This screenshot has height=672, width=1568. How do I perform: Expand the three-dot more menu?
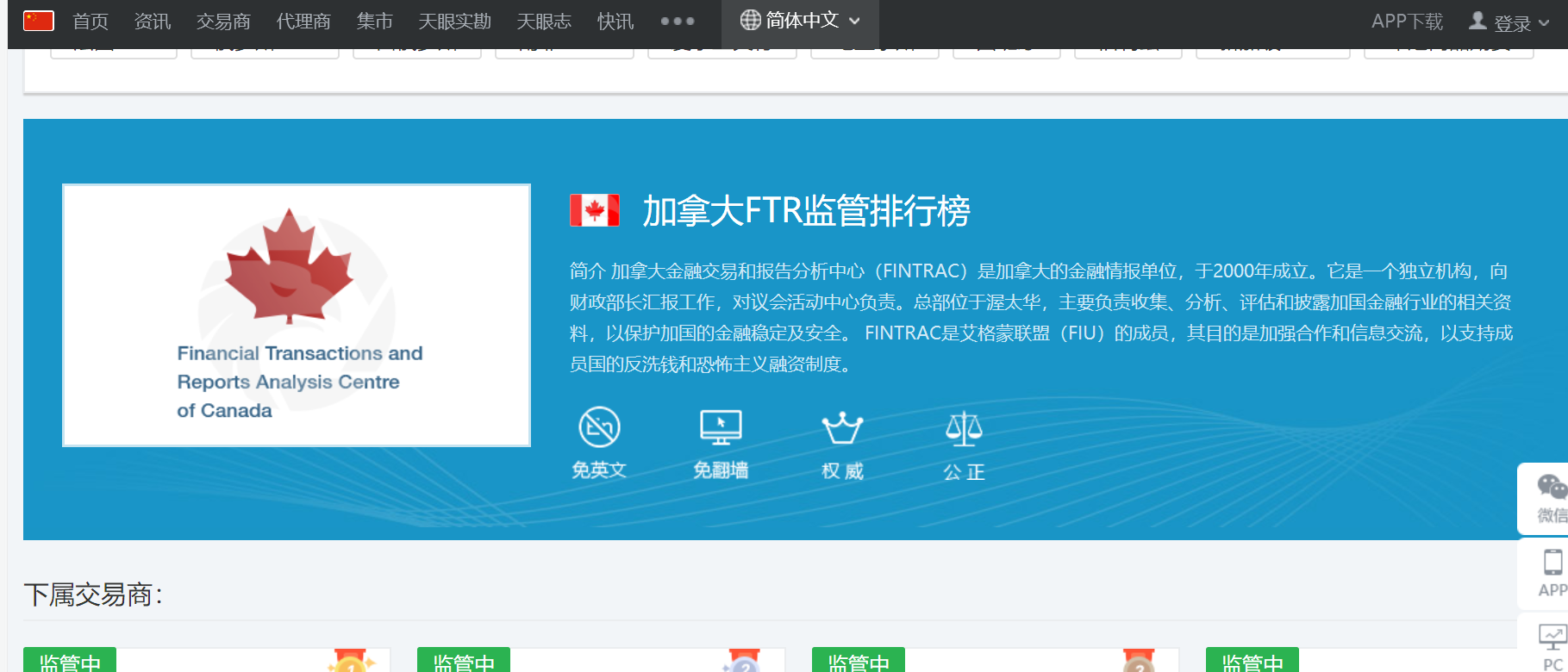pos(678,22)
